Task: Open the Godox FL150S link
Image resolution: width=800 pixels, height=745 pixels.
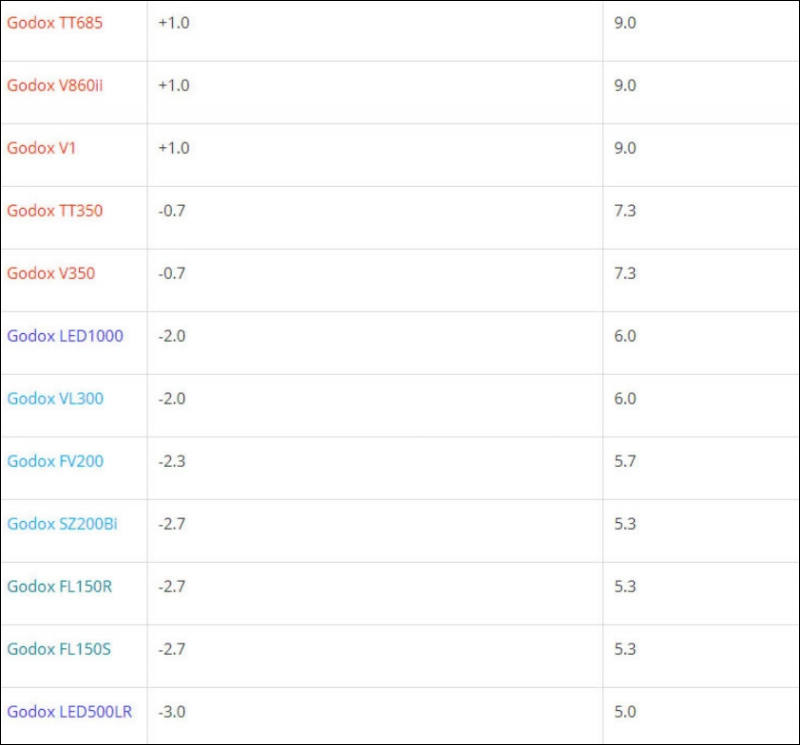Action: point(59,649)
